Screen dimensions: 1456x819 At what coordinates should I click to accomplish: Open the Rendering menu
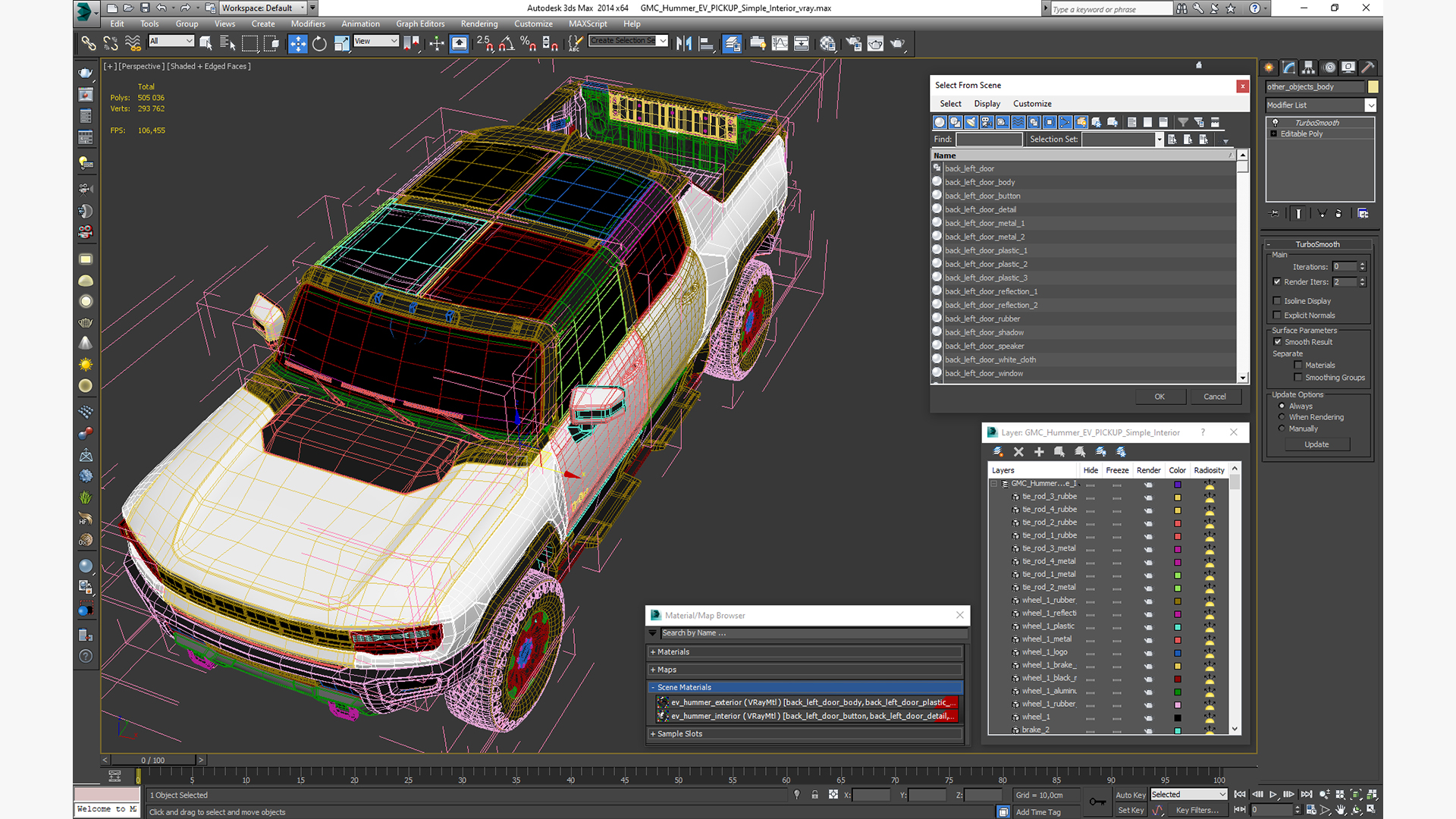pyautogui.click(x=479, y=24)
